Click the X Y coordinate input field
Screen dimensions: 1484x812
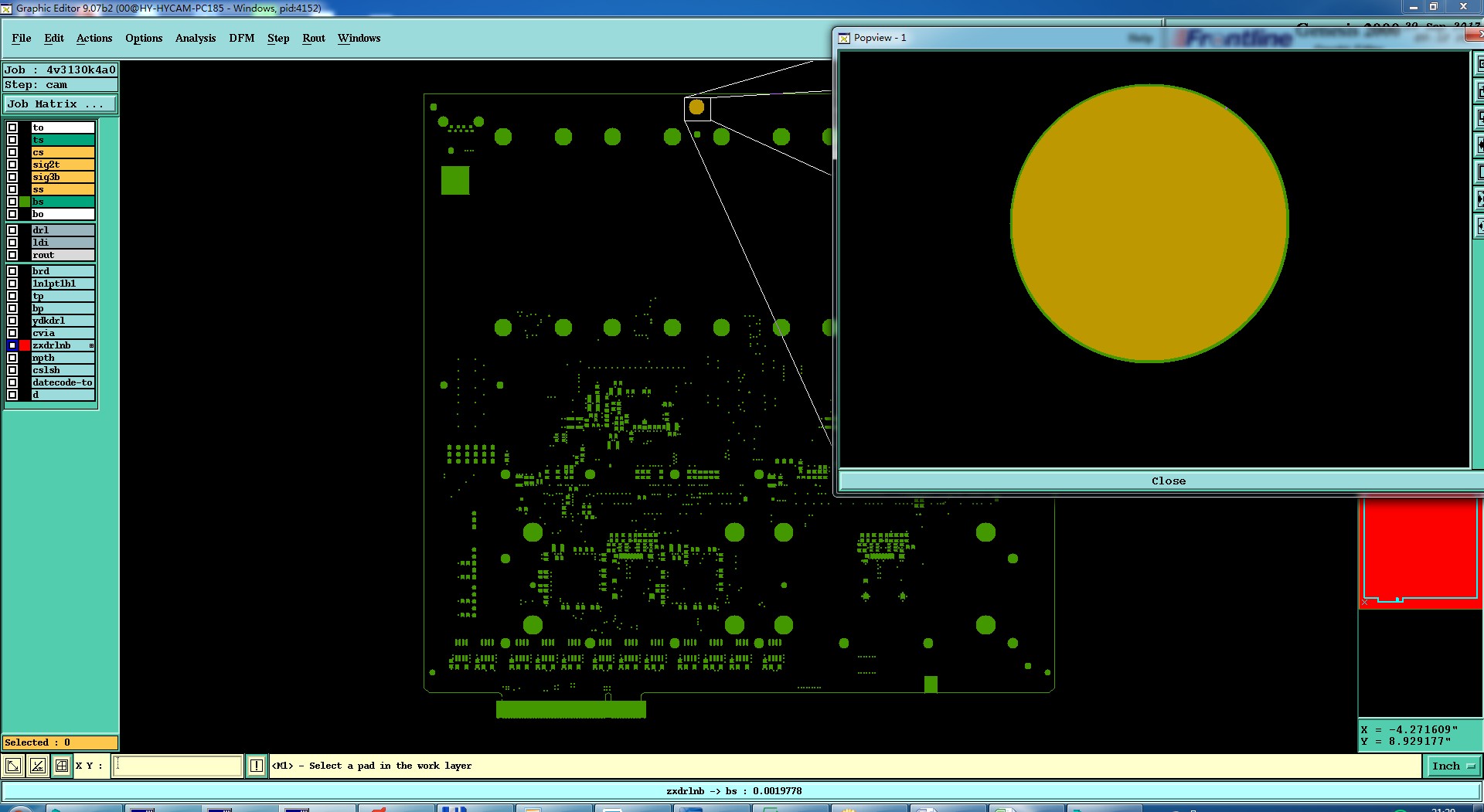coord(178,766)
